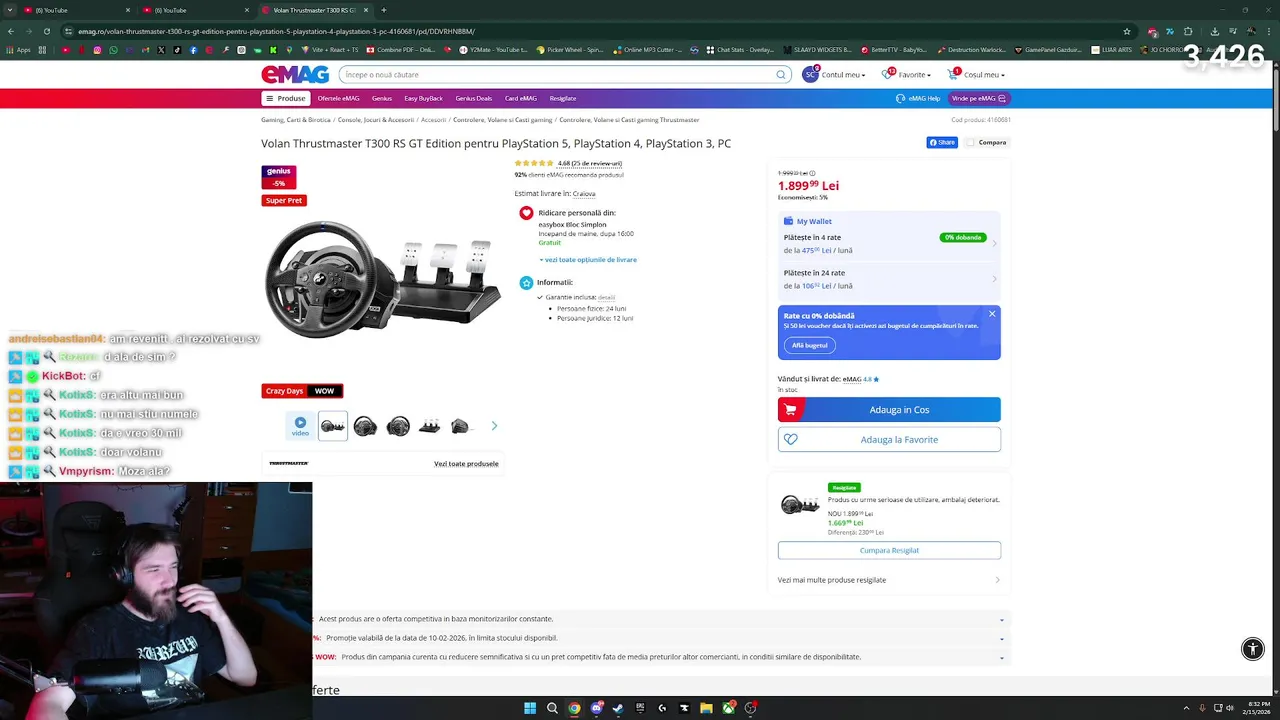Viewport: 1280px width, 720px height.
Task: Open Chrome from the taskbar
Action: pos(574,708)
